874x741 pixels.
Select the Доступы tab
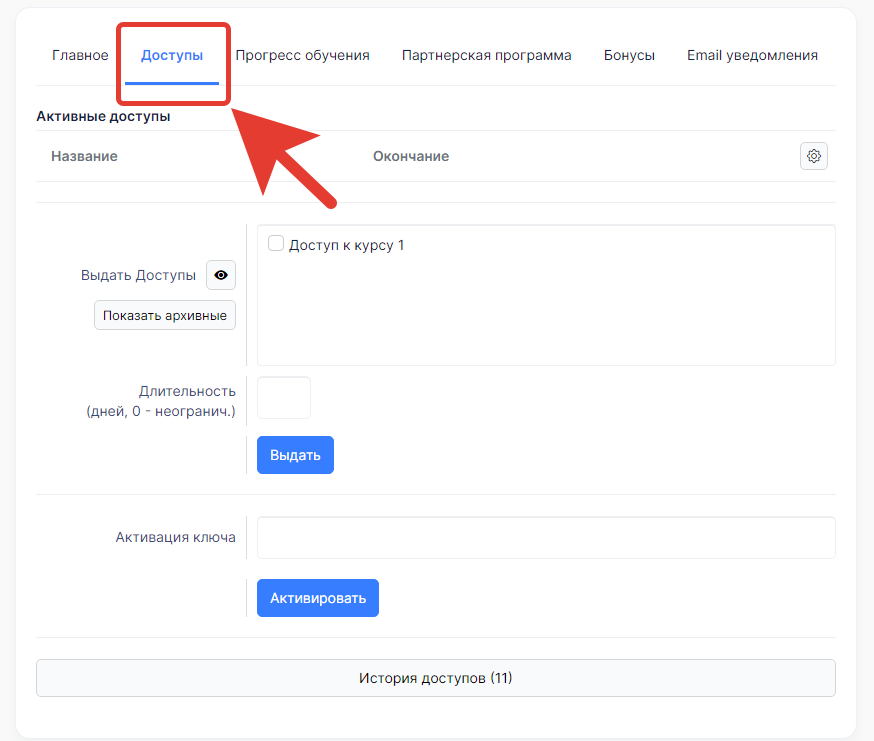pyautogui.click(x=172, y=55)
